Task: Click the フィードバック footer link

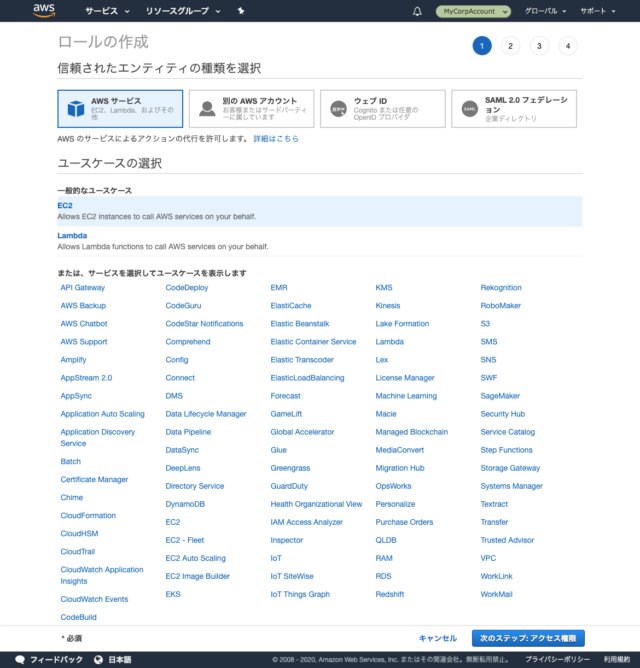Action: click(x=56, y=659)
